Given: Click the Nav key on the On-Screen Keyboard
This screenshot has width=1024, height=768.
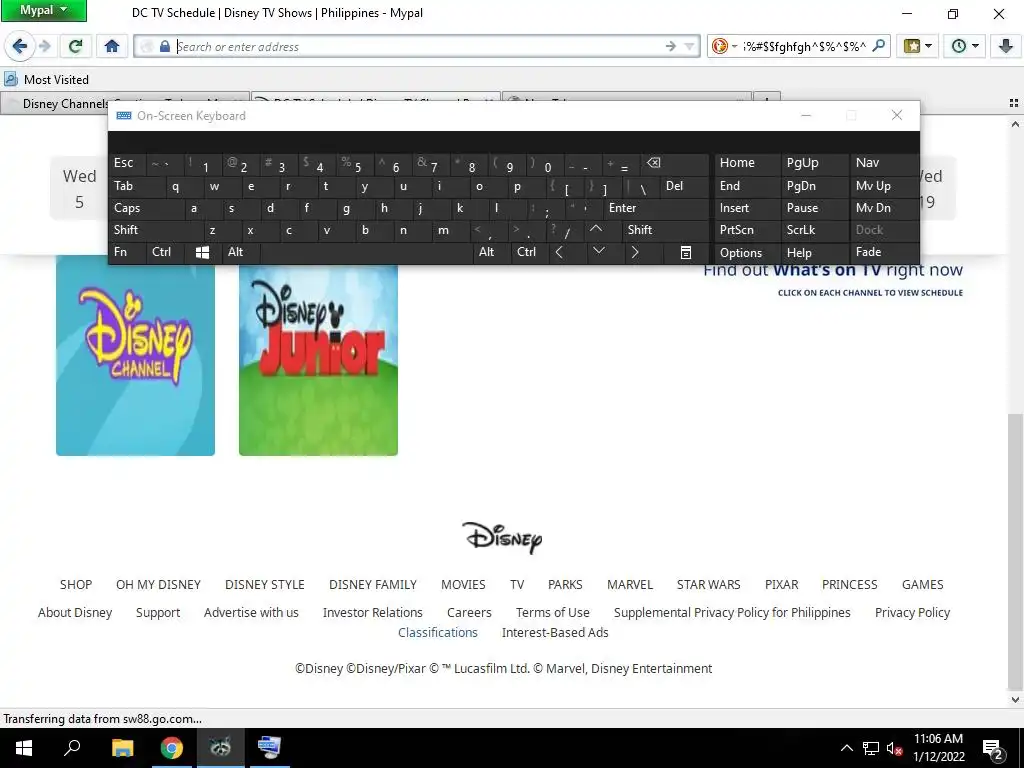Looking at the screenshot, I should click(x=884, y=163).
